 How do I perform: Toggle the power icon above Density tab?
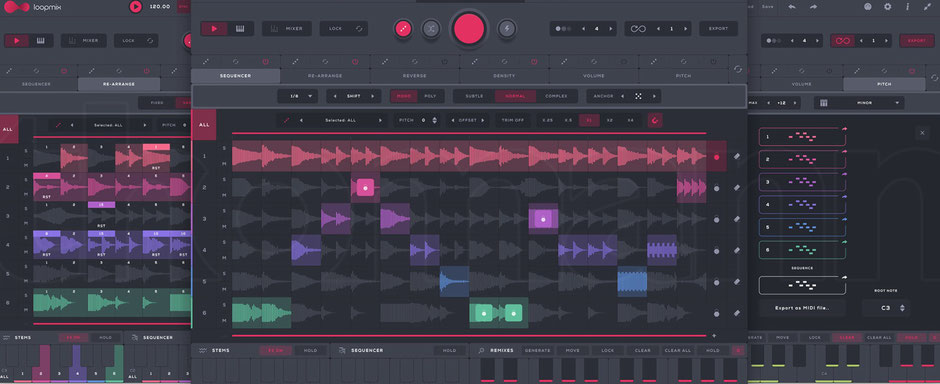pyautogui.click(x=534, y=61)
